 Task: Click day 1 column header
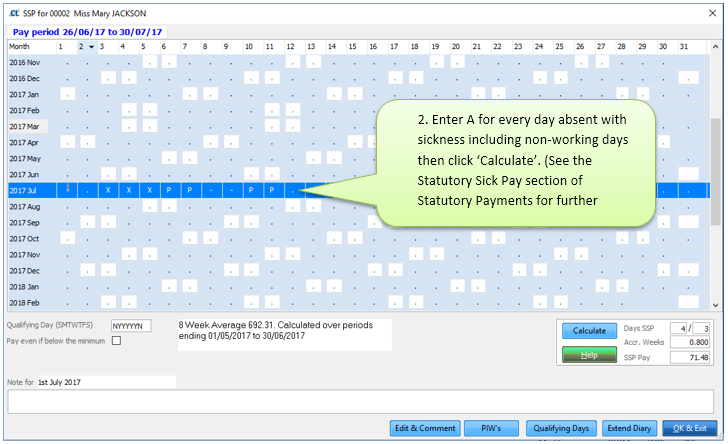tap(66, 47)
